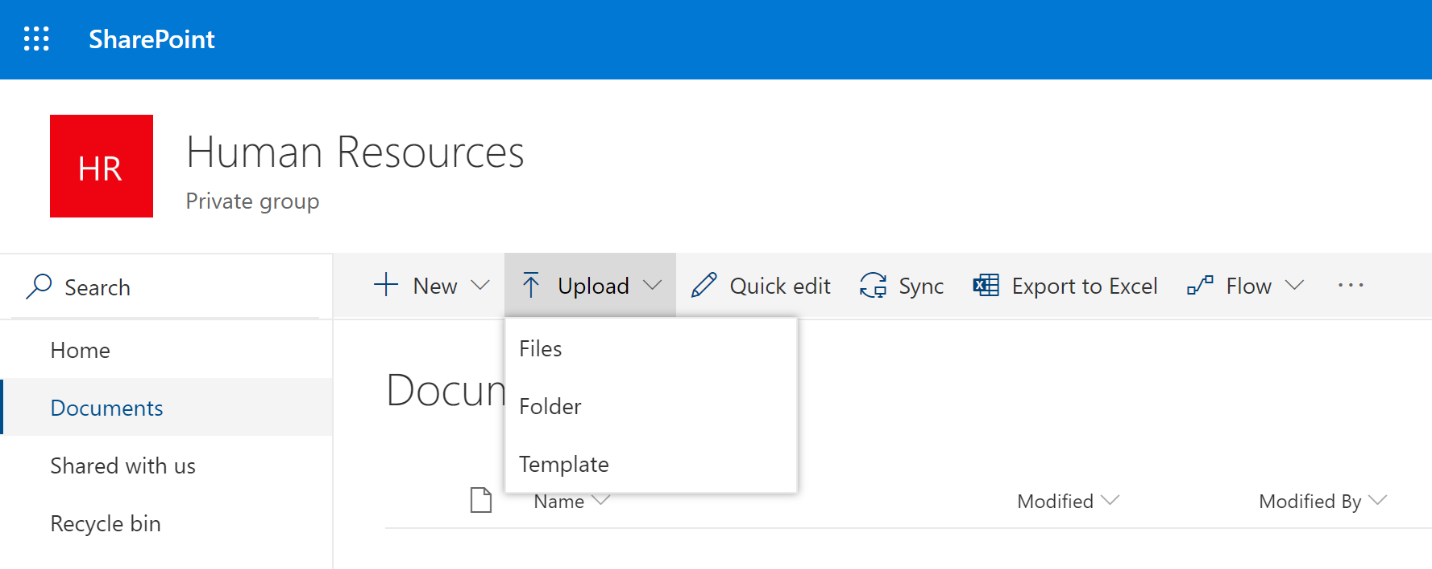Click the Sync arrows icon

pyautogui.click(x=873, y=286)
